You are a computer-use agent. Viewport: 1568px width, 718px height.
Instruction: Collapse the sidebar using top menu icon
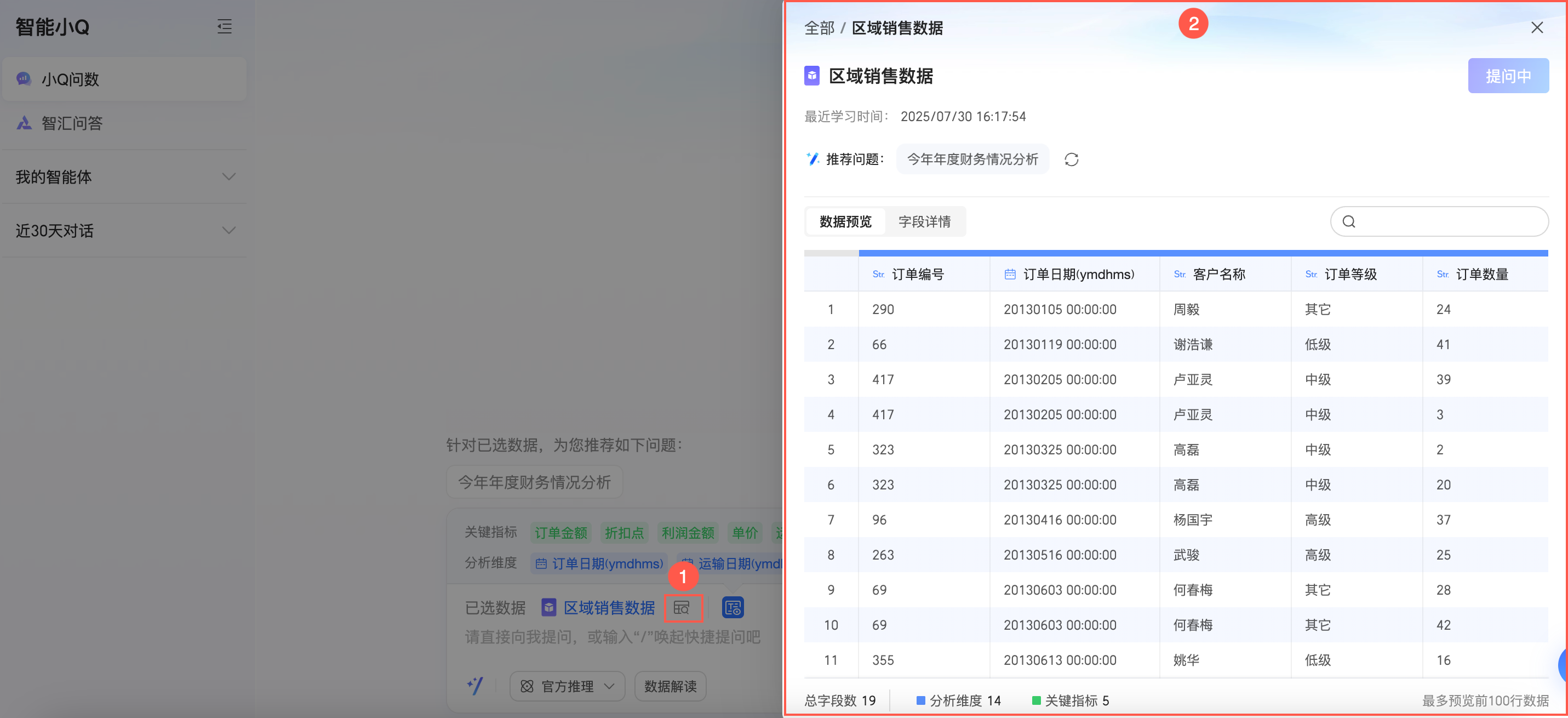(225, 26)
